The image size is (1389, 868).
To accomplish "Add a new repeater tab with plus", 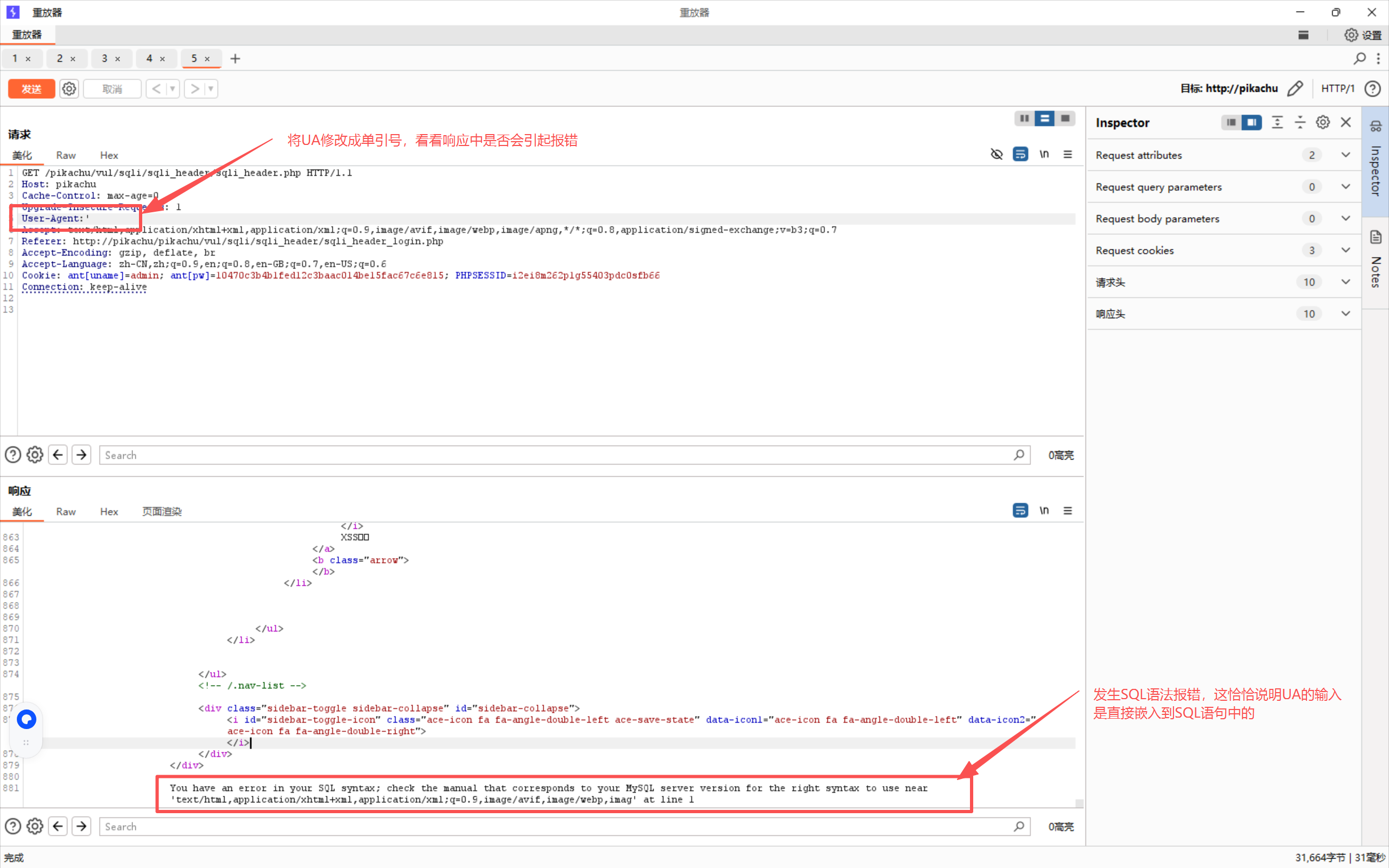I will coord(236,59).
